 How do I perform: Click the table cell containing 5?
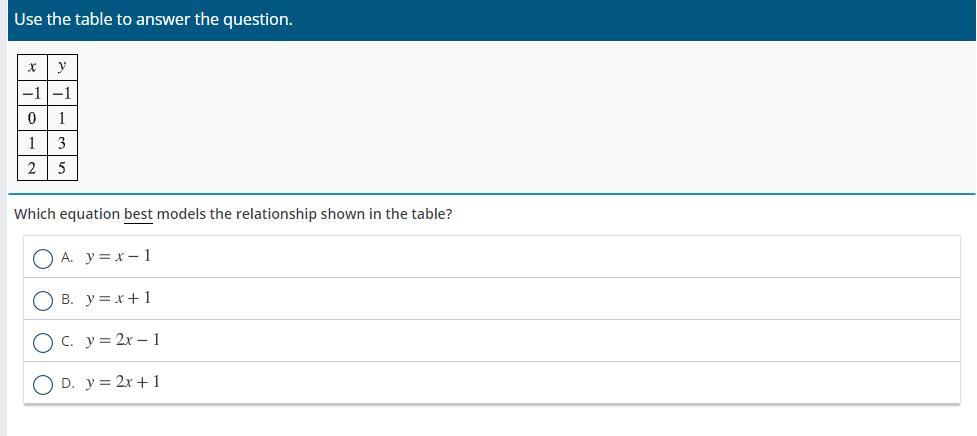62,168
